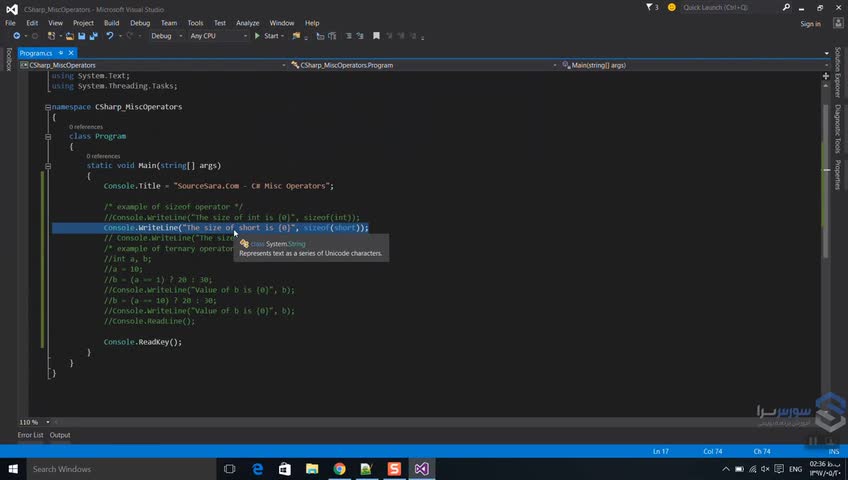Click the Undo arrow icon
The height and width of the screenshot is (480, 848).
pyautogui.click(x=110, y=36)
